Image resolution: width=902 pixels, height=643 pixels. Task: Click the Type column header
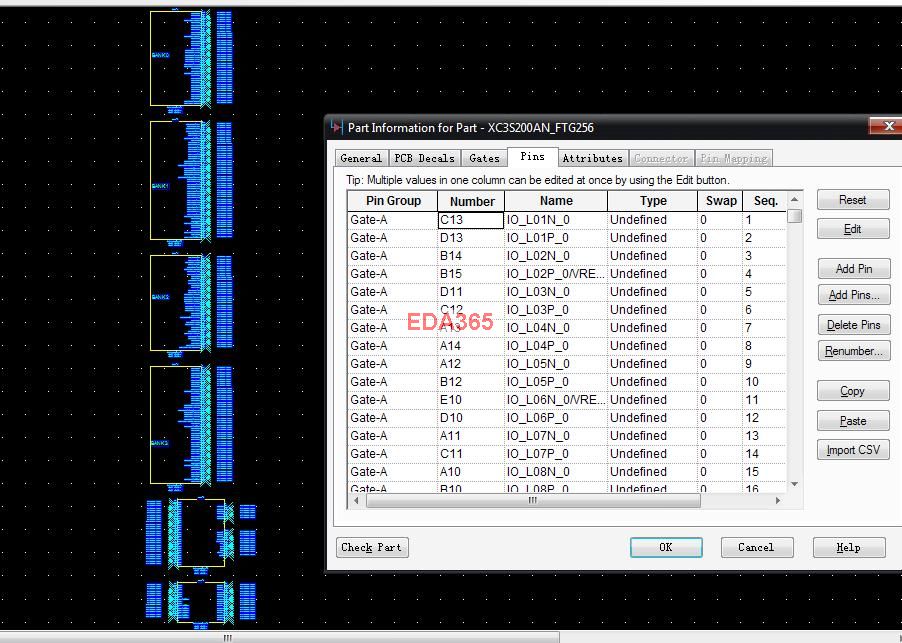point(653,201)
